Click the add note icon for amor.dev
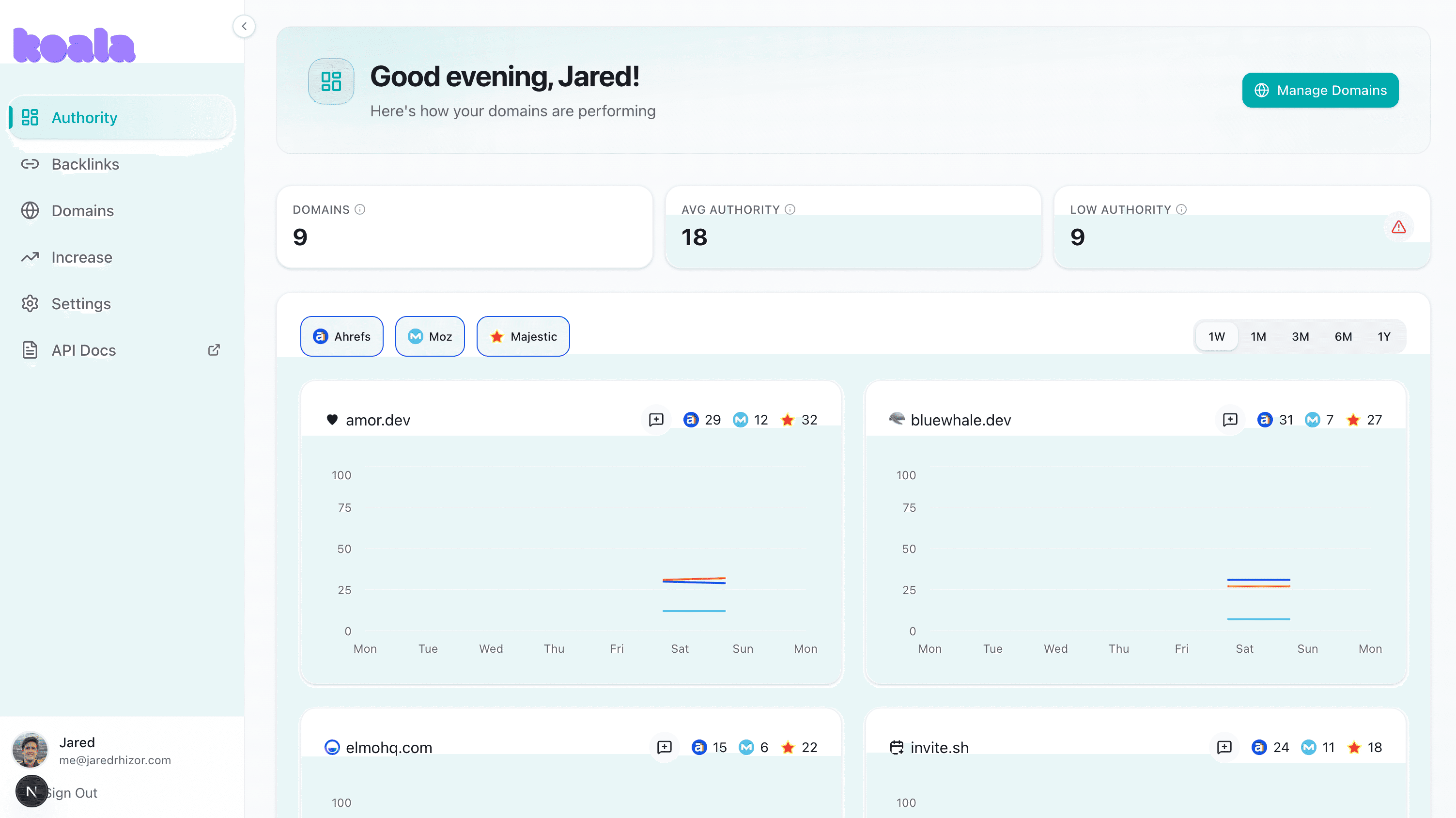1456x818 pixels. [656, 420]
